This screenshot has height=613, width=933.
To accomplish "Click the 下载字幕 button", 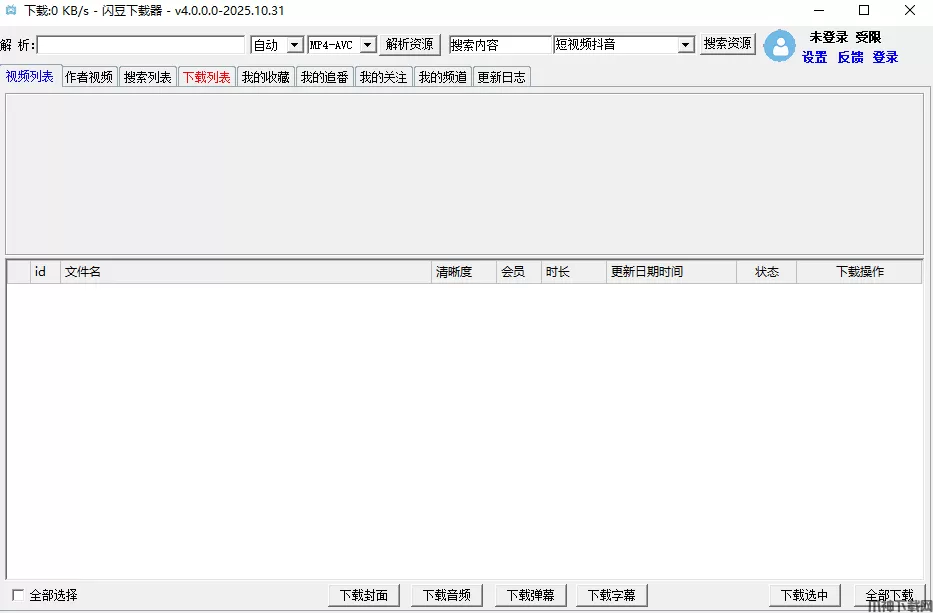I will [x=612, y=595].
